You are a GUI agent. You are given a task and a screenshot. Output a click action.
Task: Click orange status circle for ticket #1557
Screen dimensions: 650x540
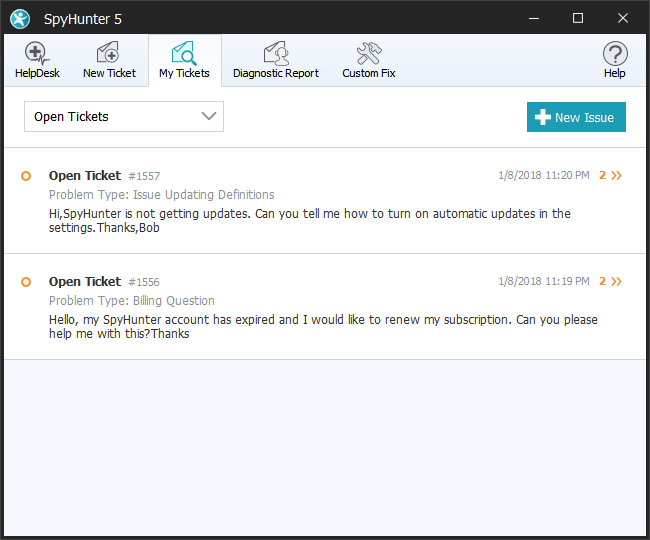click(x=26, y=176)
